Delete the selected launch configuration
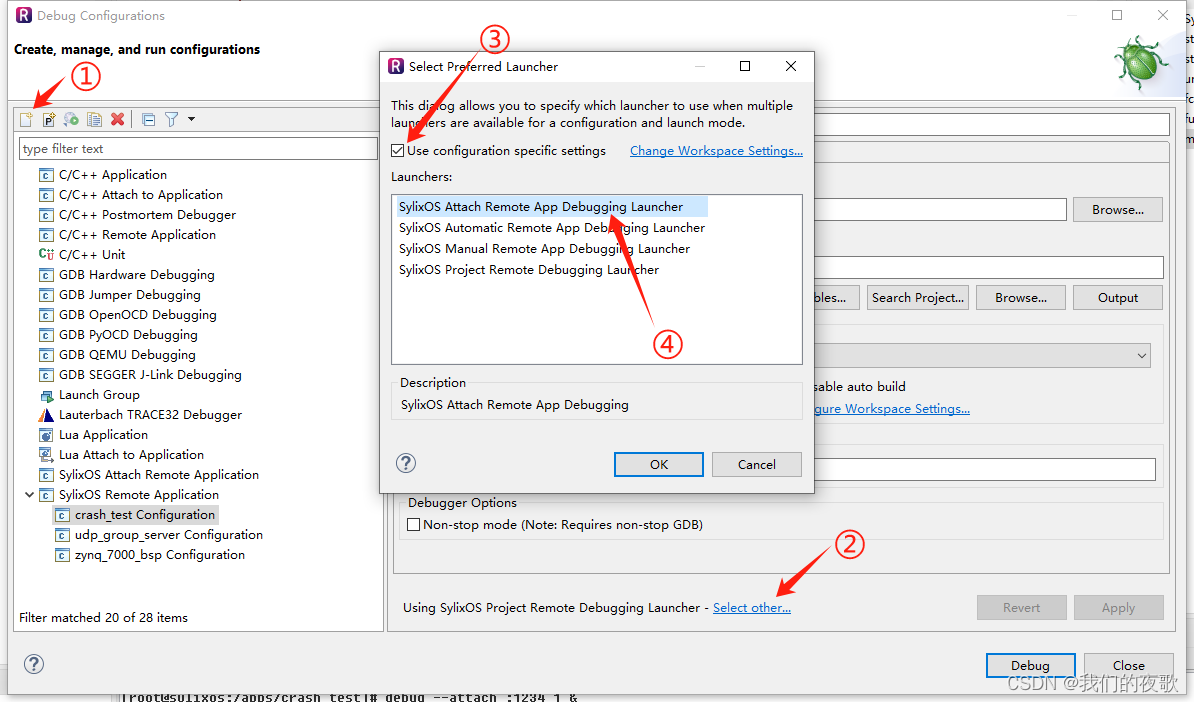Viewport: 1194px width, 702px height. point(117,119)
